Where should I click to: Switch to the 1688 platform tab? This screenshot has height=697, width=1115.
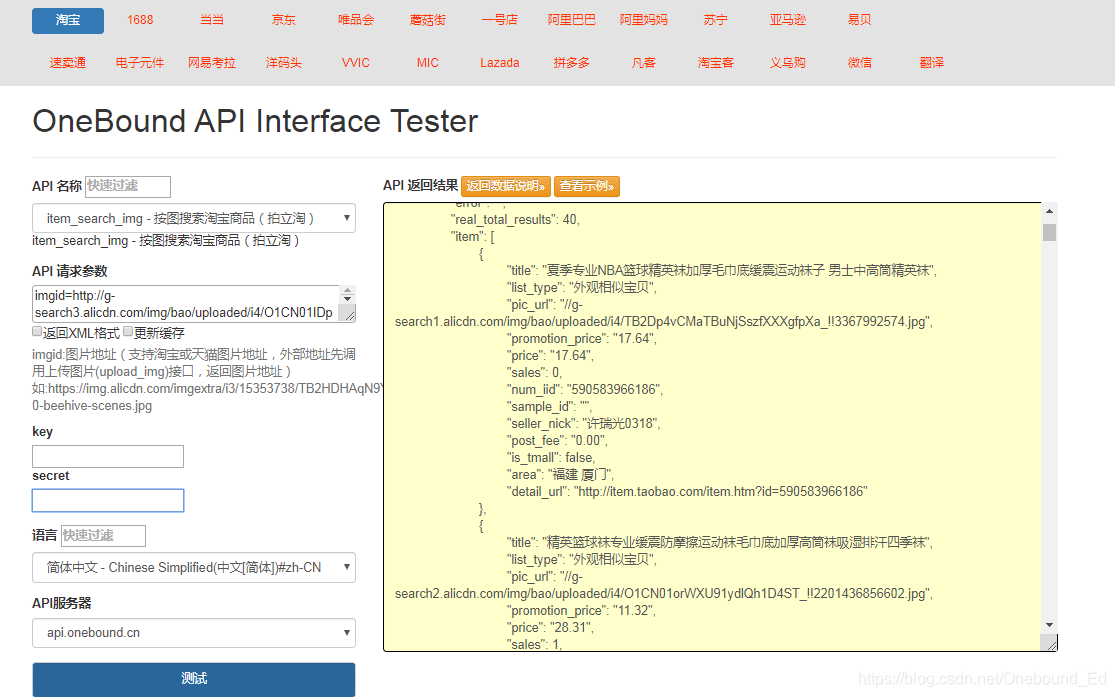[x=140, y=21]
